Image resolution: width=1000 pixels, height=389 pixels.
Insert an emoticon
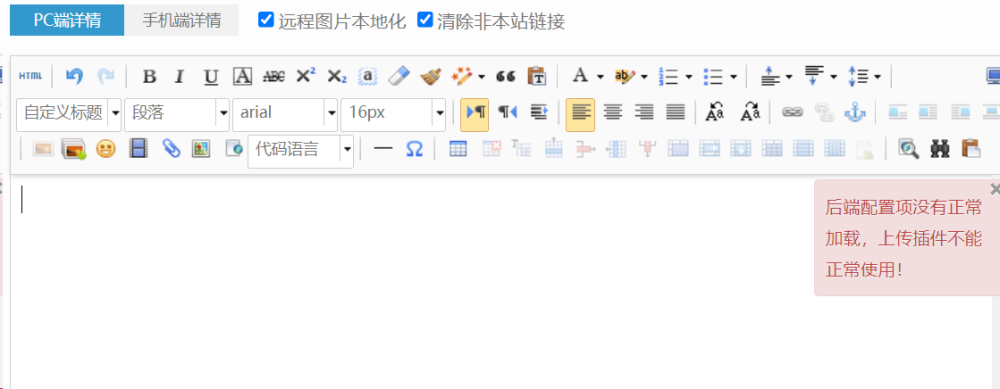[106, 149]
